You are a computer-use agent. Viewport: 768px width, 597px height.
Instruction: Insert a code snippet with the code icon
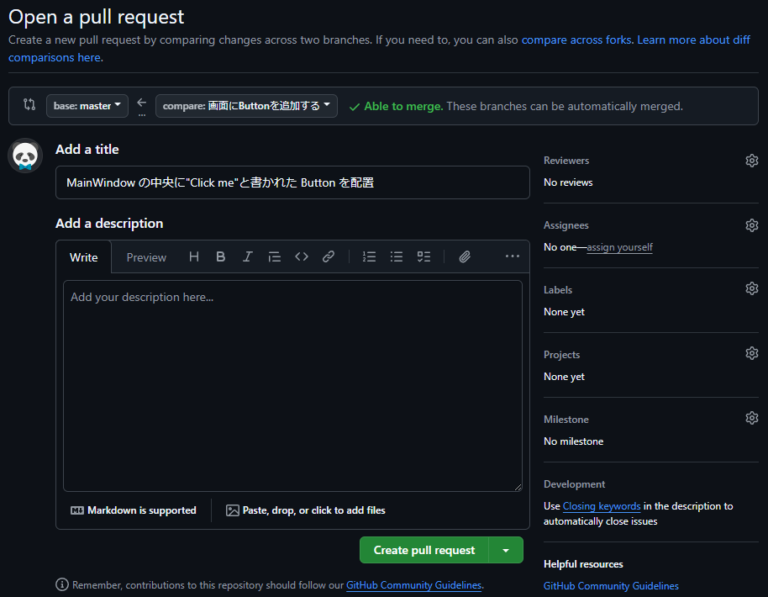[x=301, y=257]
